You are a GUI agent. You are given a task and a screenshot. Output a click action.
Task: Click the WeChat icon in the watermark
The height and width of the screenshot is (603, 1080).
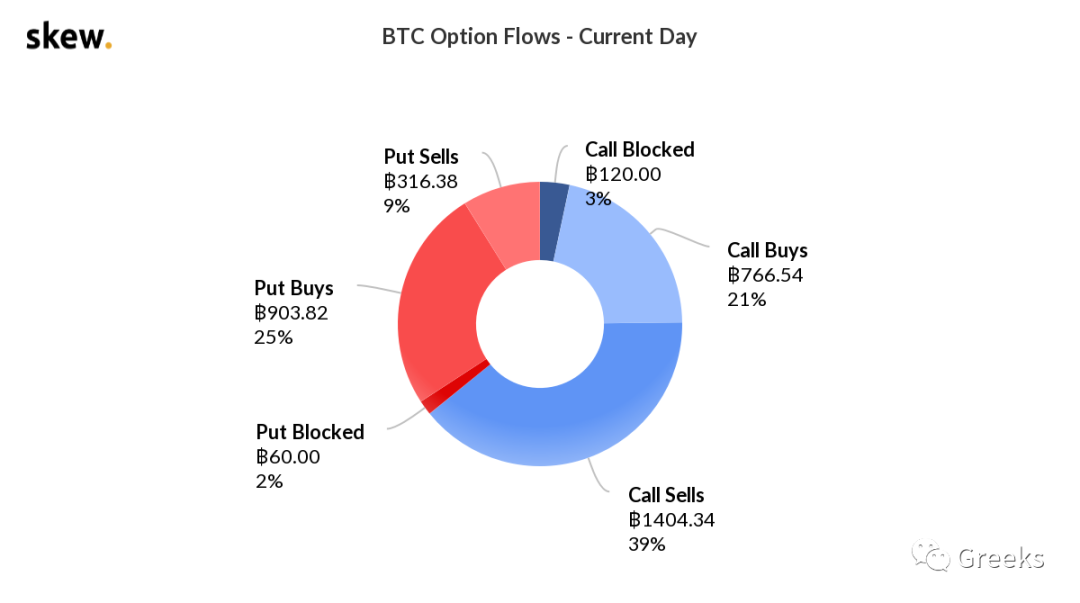[931, 556]
